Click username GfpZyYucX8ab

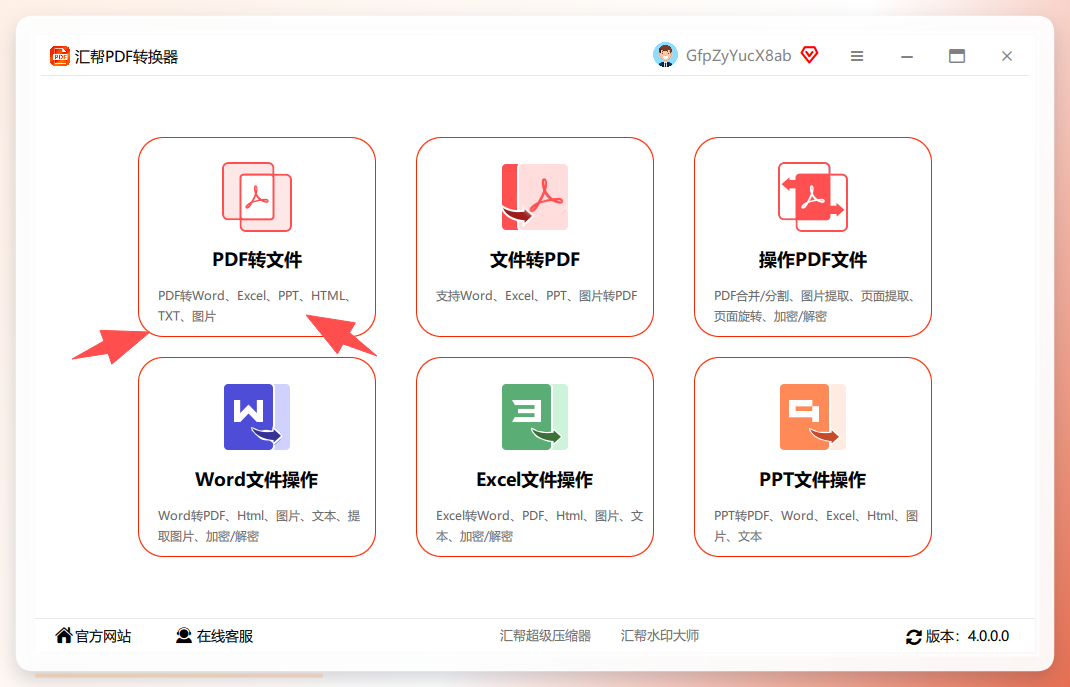click(x=738, y=55)
